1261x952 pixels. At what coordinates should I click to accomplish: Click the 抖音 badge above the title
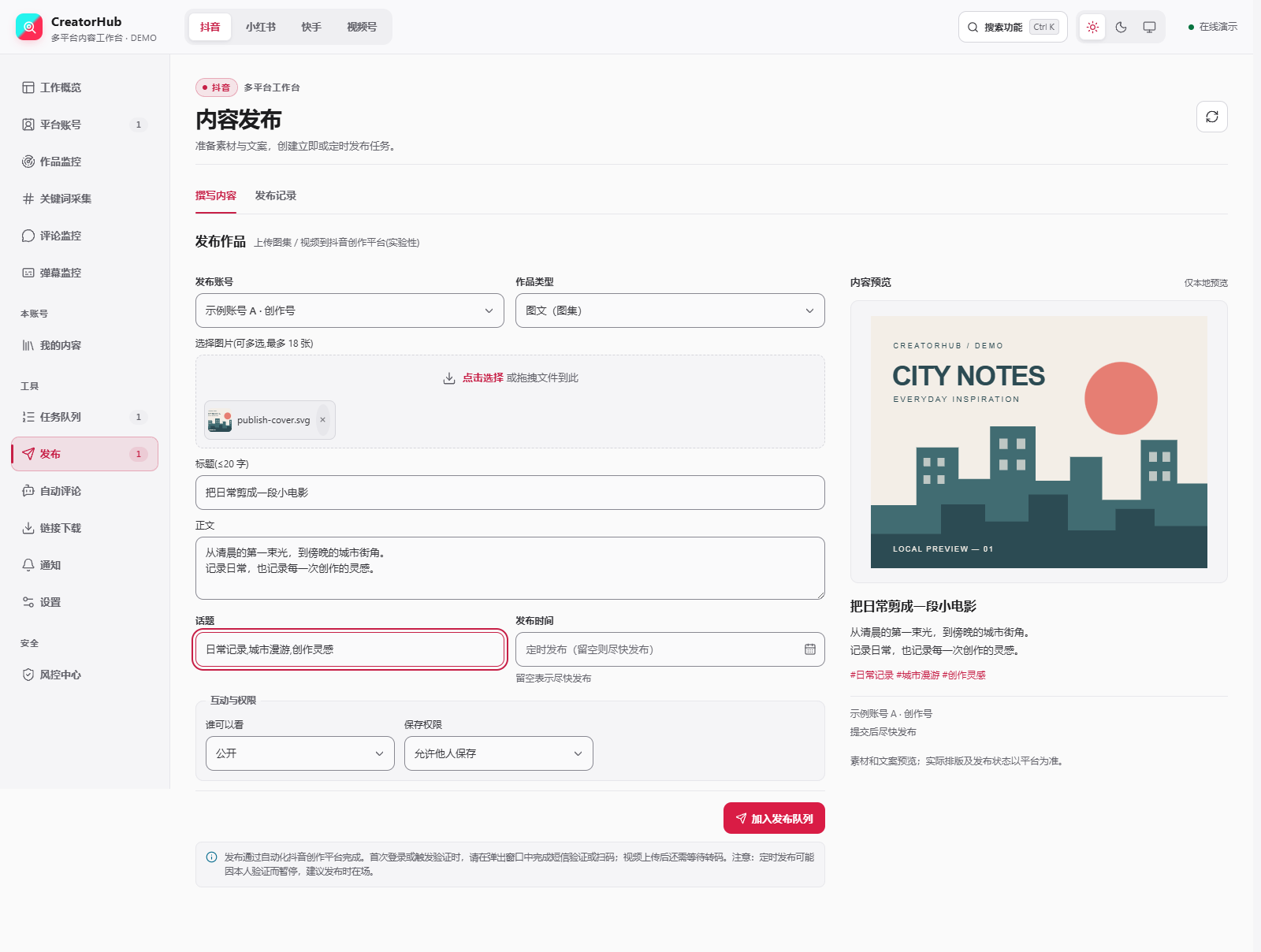pos(216,87)
